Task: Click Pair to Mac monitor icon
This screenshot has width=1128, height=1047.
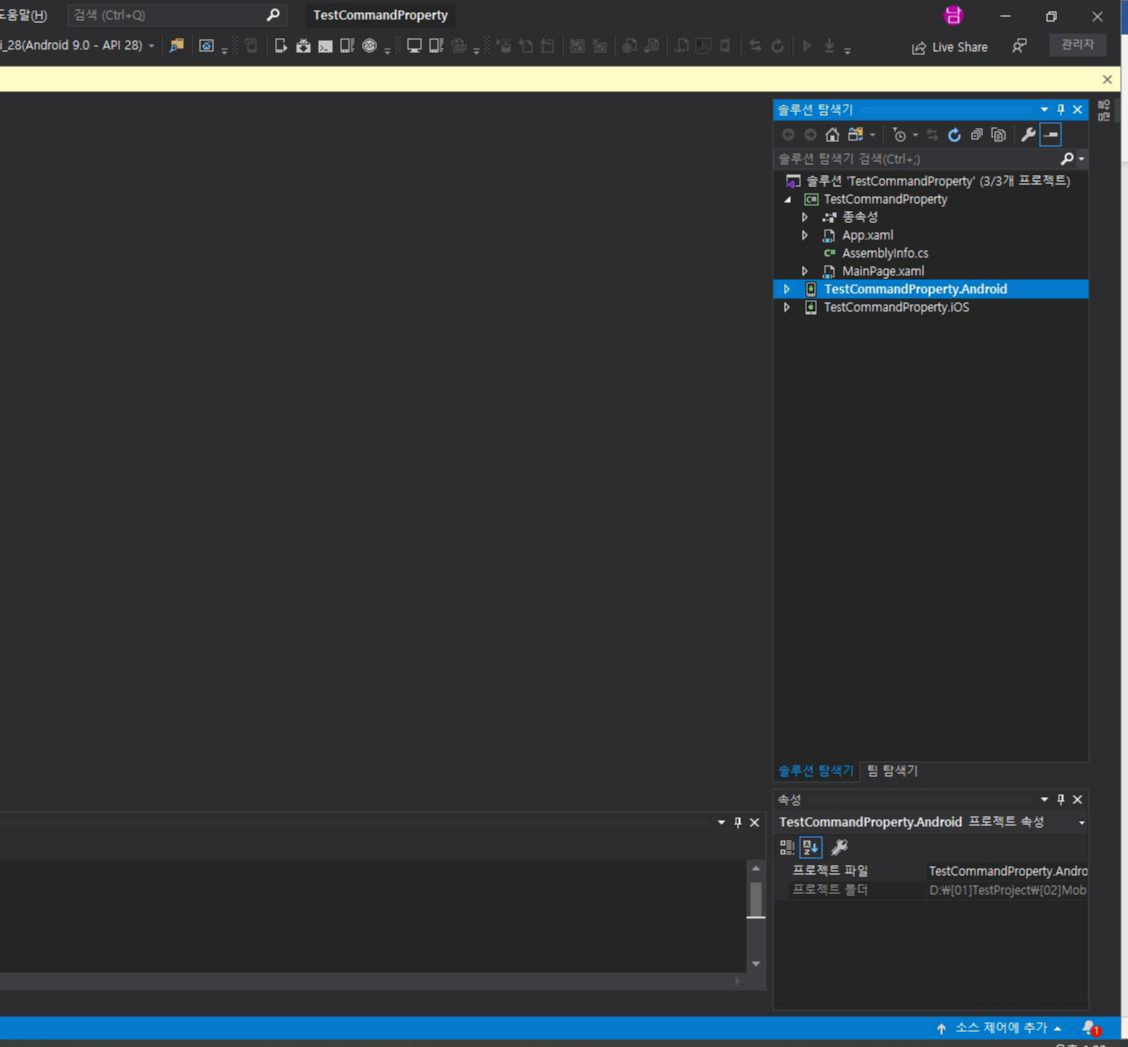Action: tap(414, 46)
